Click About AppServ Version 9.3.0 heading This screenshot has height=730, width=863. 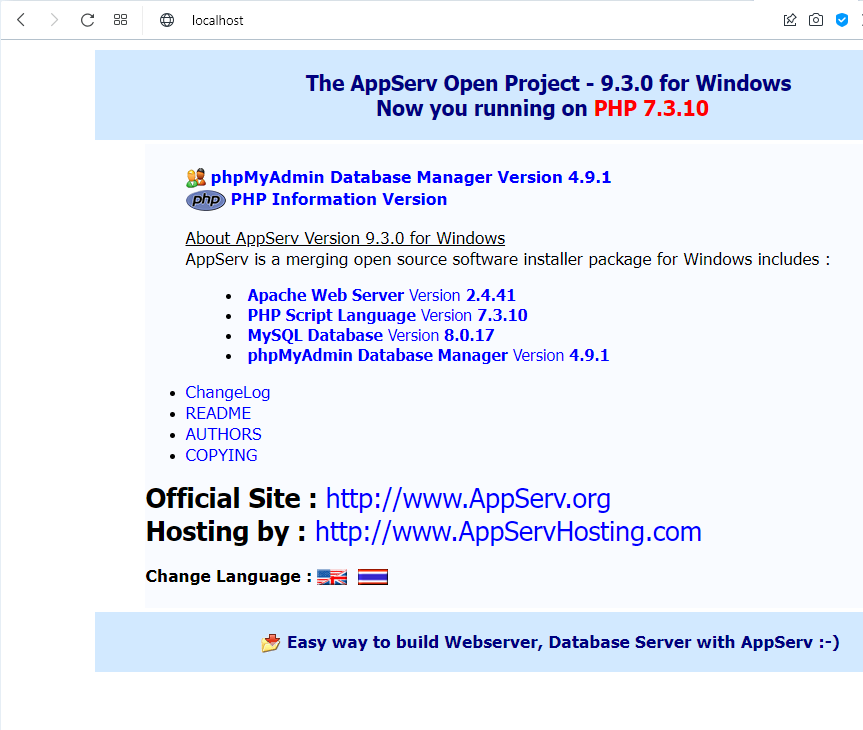click(x=345, y=238)
